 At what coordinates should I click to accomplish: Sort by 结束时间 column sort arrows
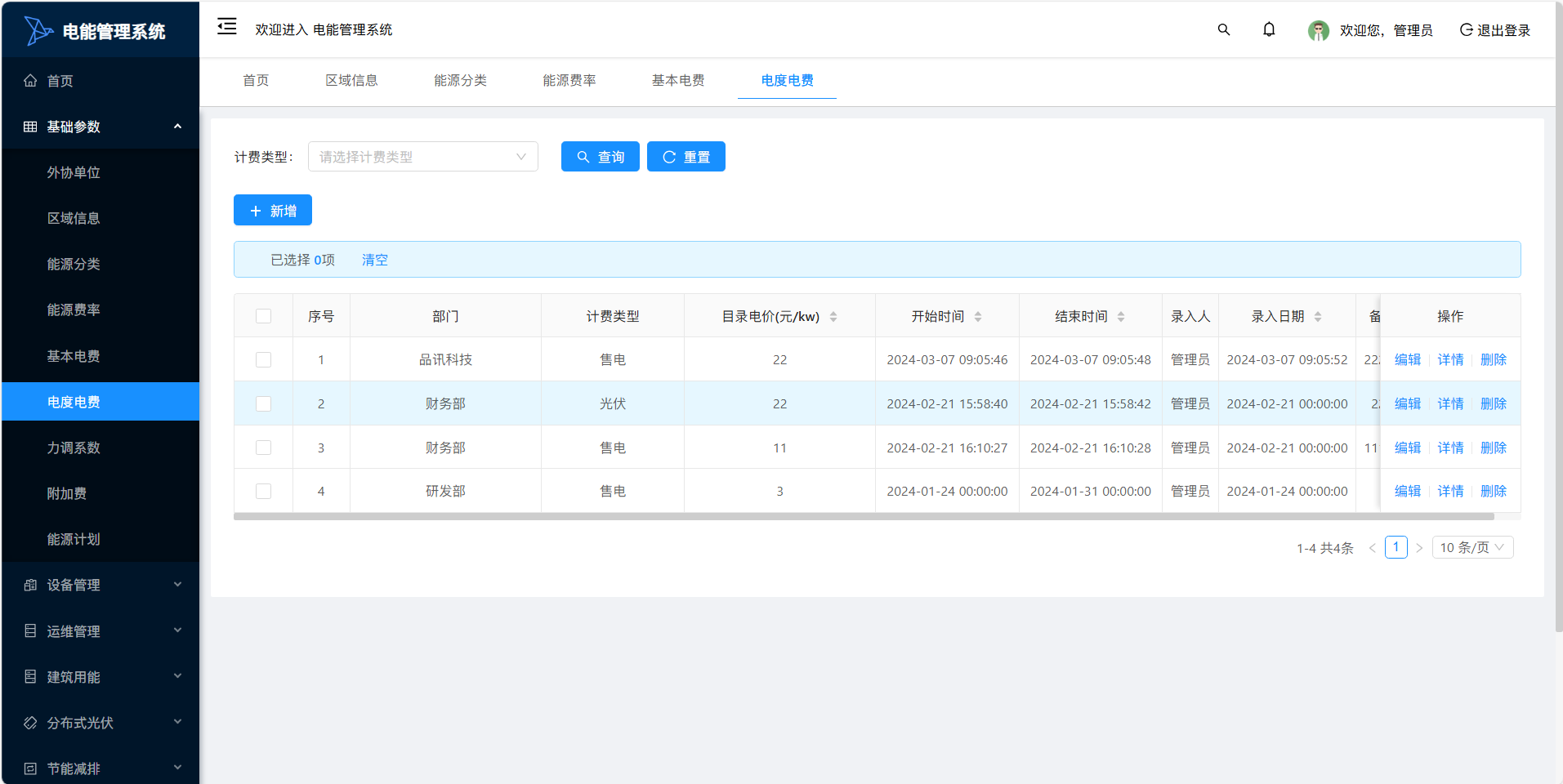[x=1121, y=317]
